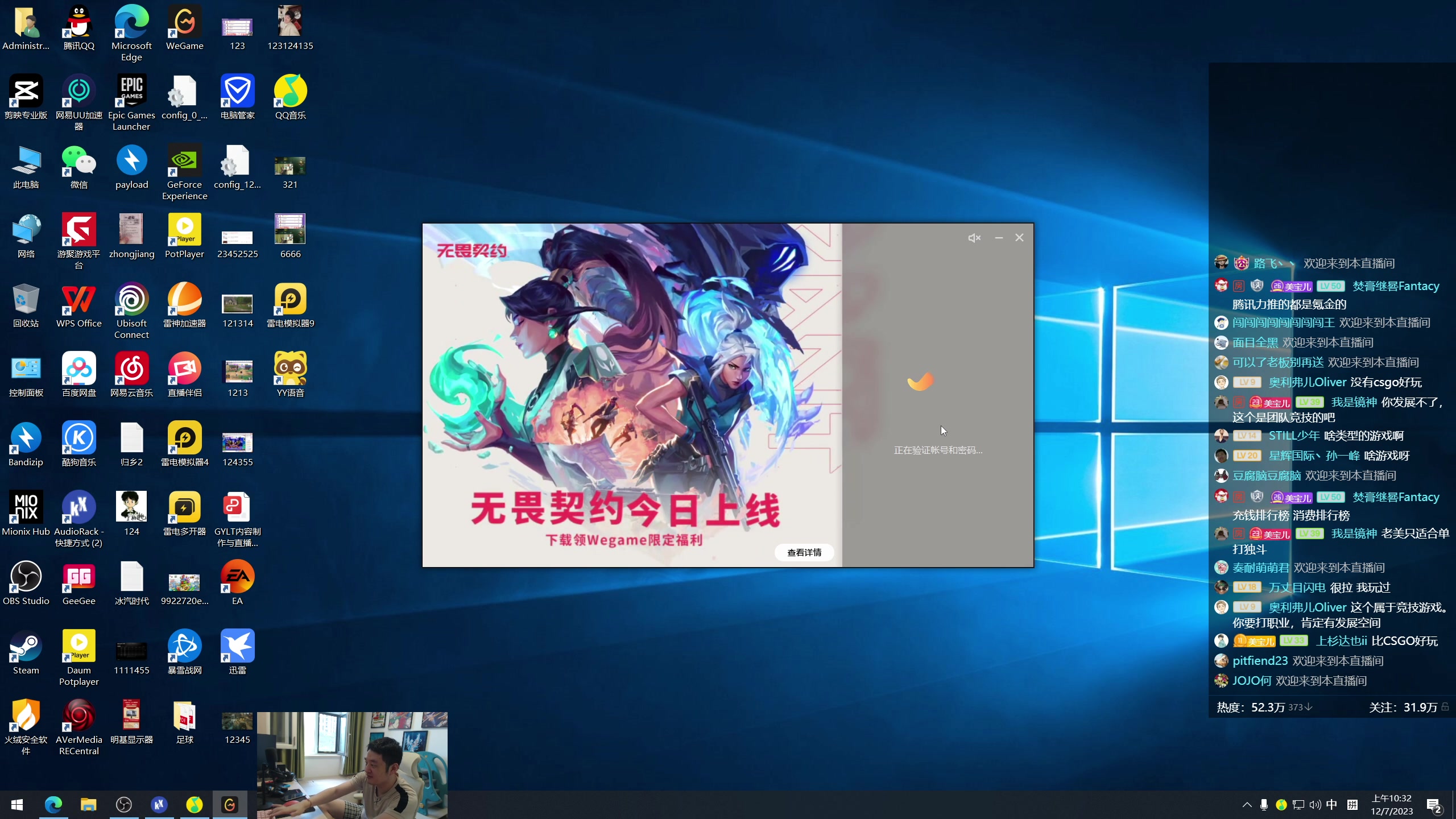
Task: Select the PotPlayer desktop icon
Action: tap(185, 236)
